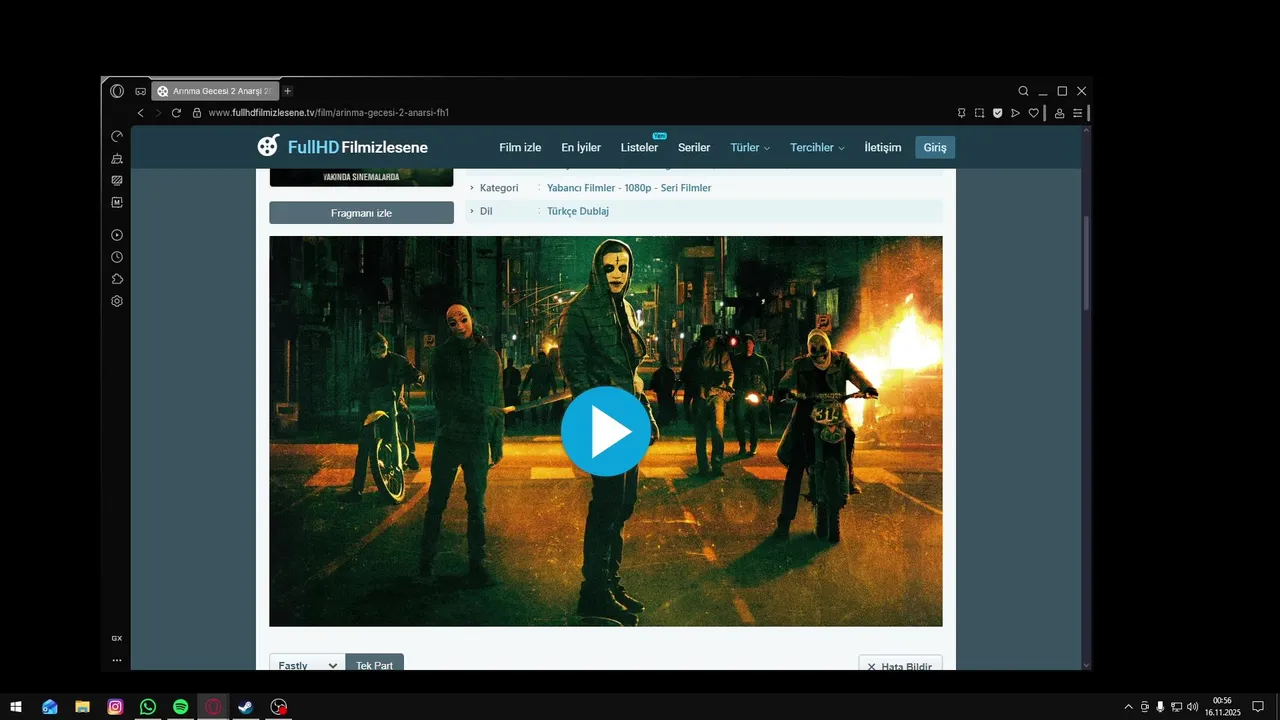The image size is (1280, 720).
Task: Open the 1080p category link
Action: click(638, 188)
